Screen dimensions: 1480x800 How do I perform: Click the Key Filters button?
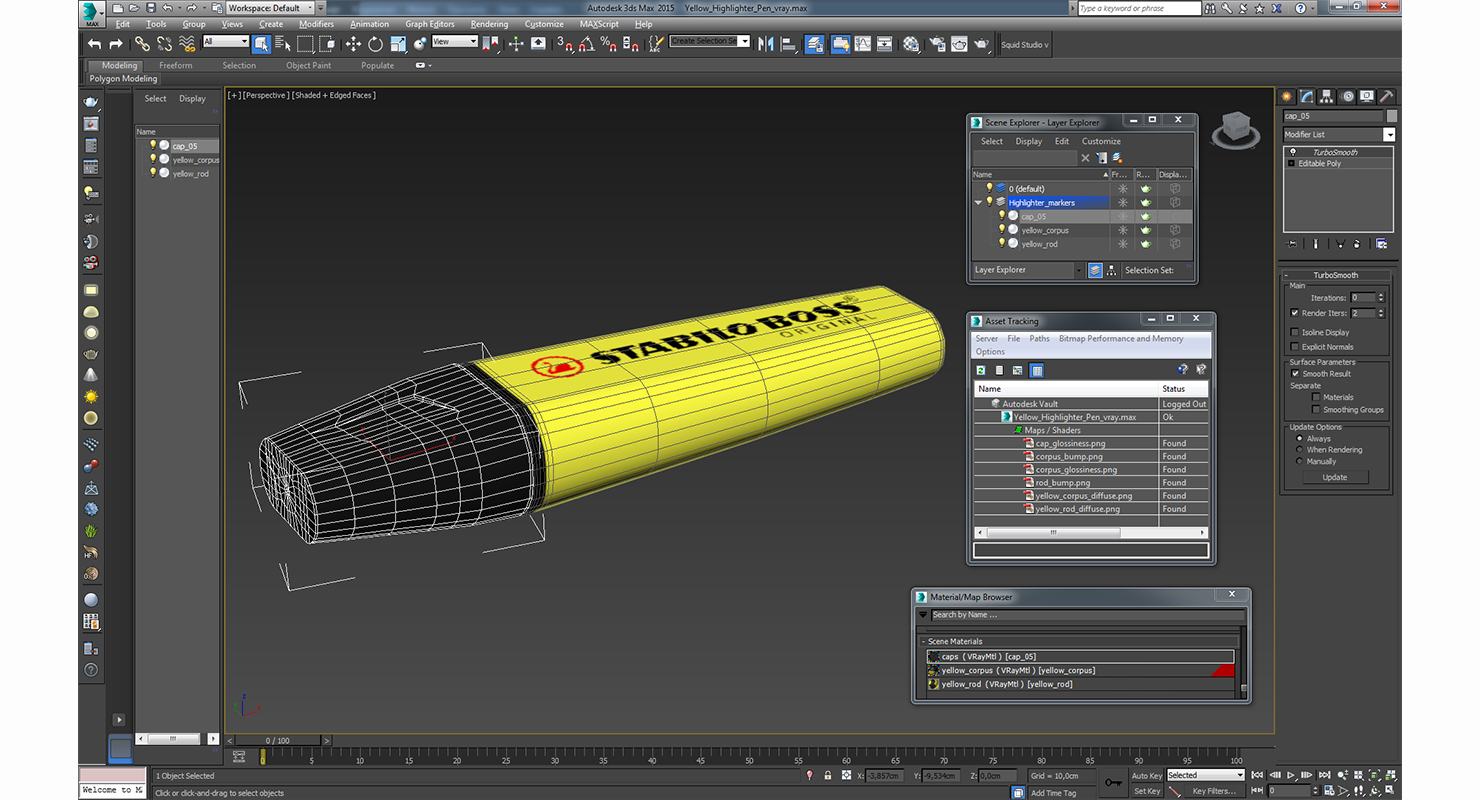(1214, 791)
